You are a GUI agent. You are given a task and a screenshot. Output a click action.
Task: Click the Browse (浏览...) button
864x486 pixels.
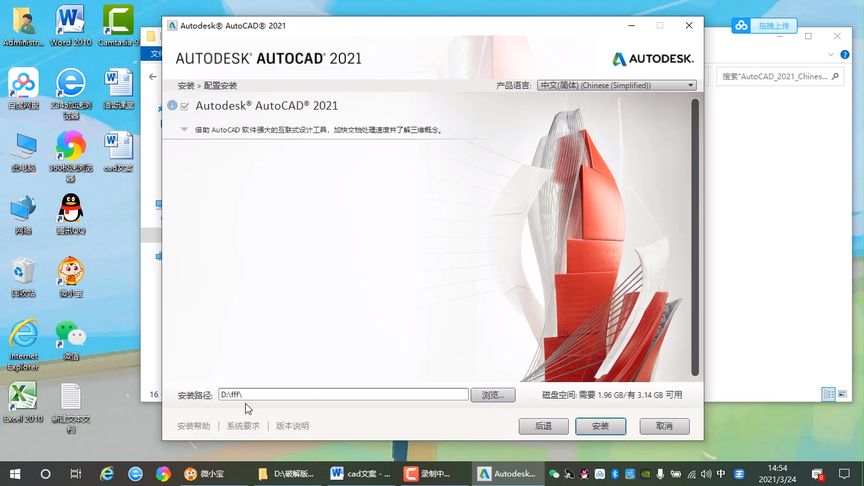(x=493, y=395)
